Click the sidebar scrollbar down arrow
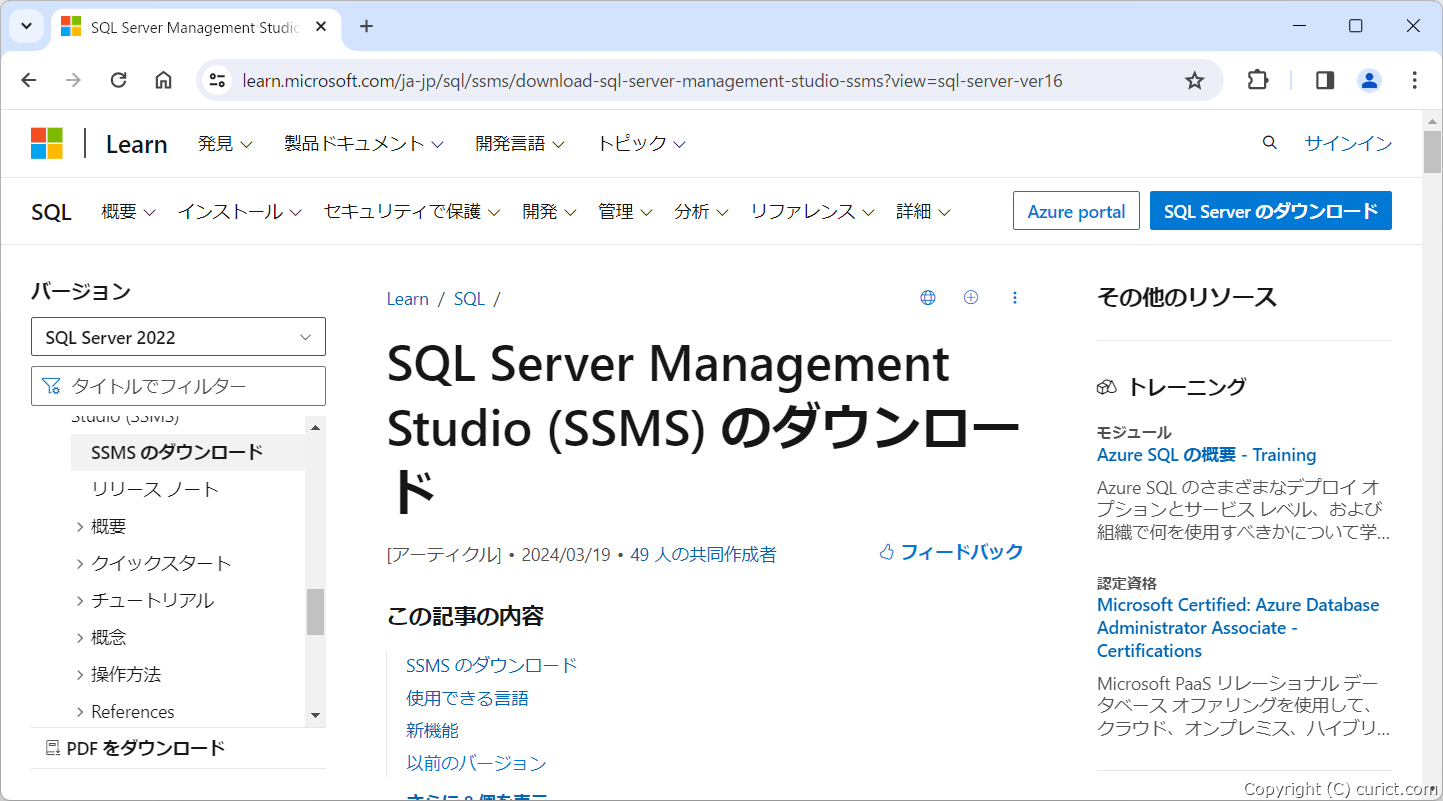Screen dimensions: 1443x801 [x=316, y=716]
